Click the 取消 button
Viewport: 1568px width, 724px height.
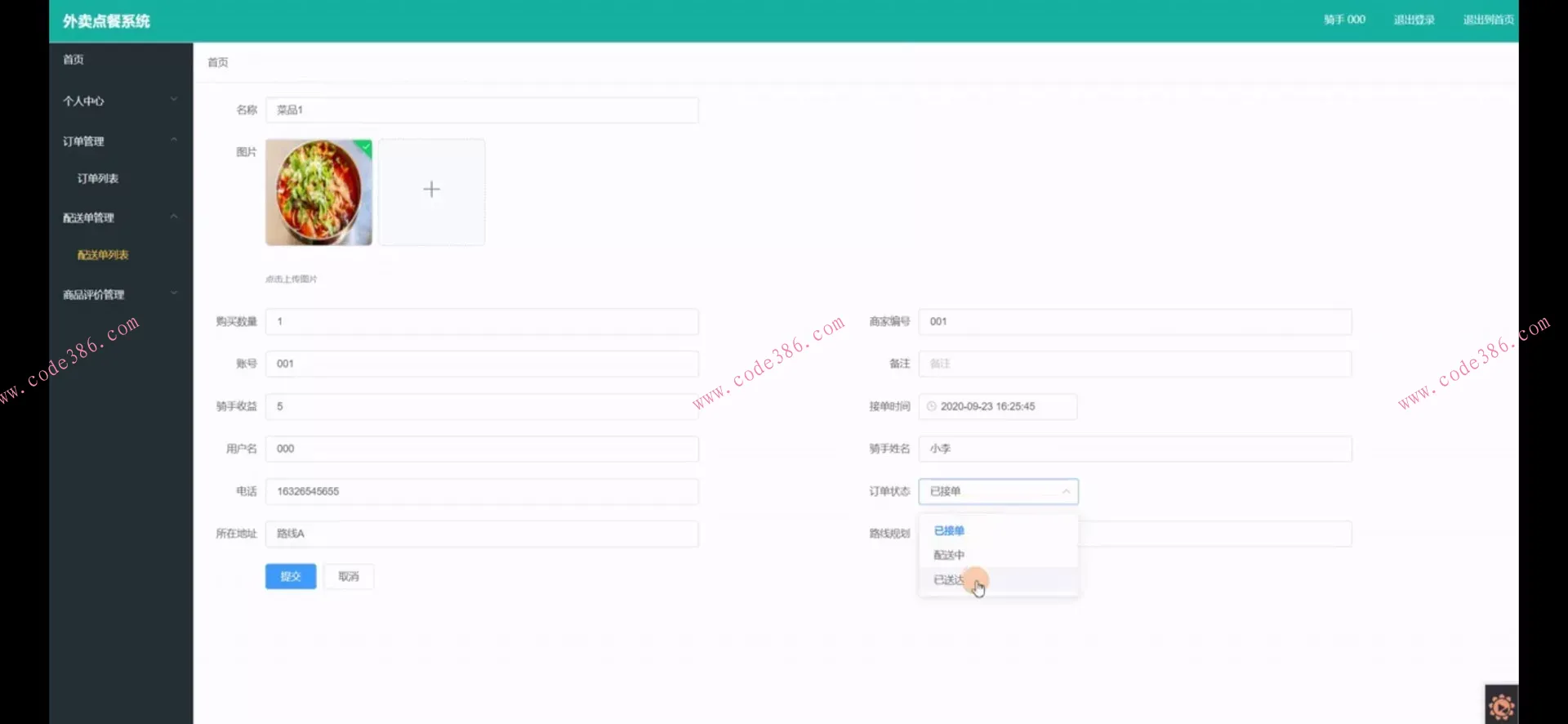pyautogui.click(x=349, y=576)
